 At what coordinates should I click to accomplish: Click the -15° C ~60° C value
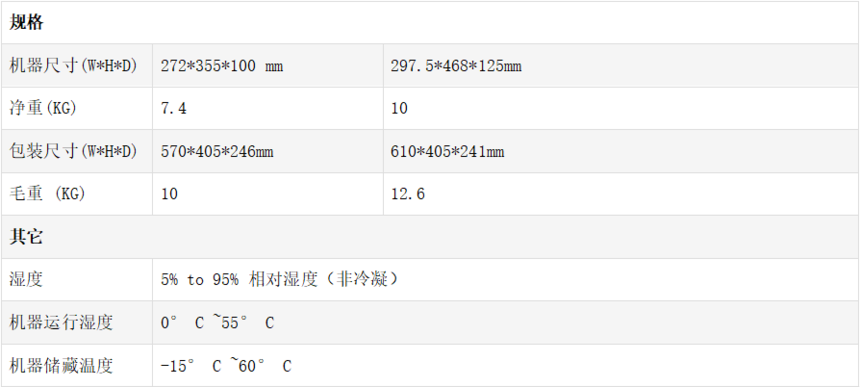pos(226,366)
